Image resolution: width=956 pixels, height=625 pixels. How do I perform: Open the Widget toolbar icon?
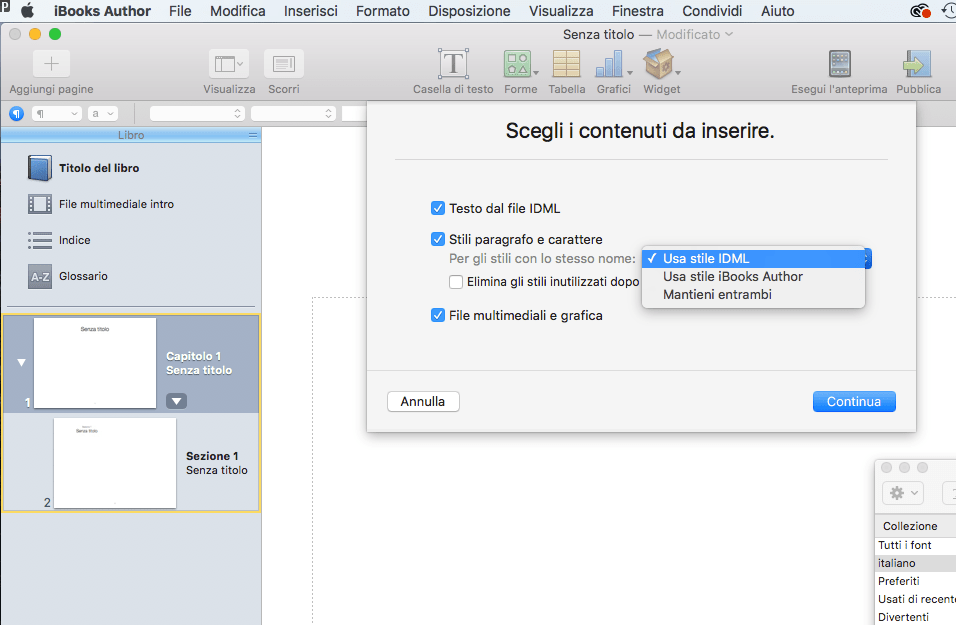(661, 64)
